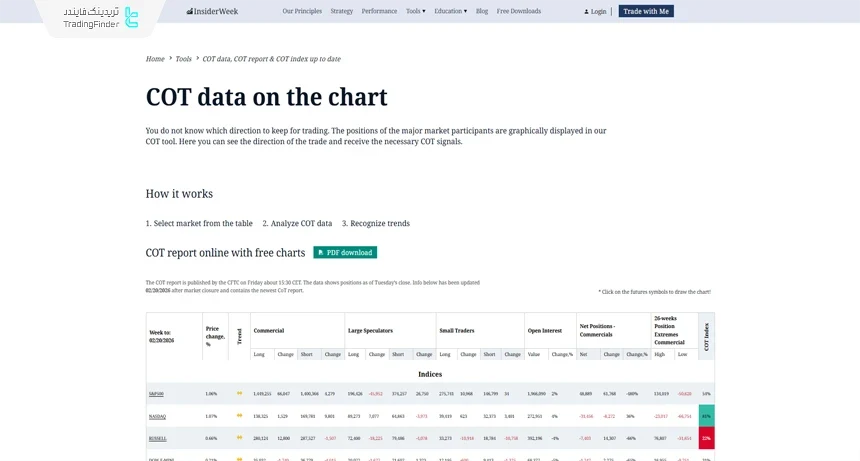The width and height of the screenshot is (860, 461).
Task: Open the Login link with user icon
Action: click(595, 12)
